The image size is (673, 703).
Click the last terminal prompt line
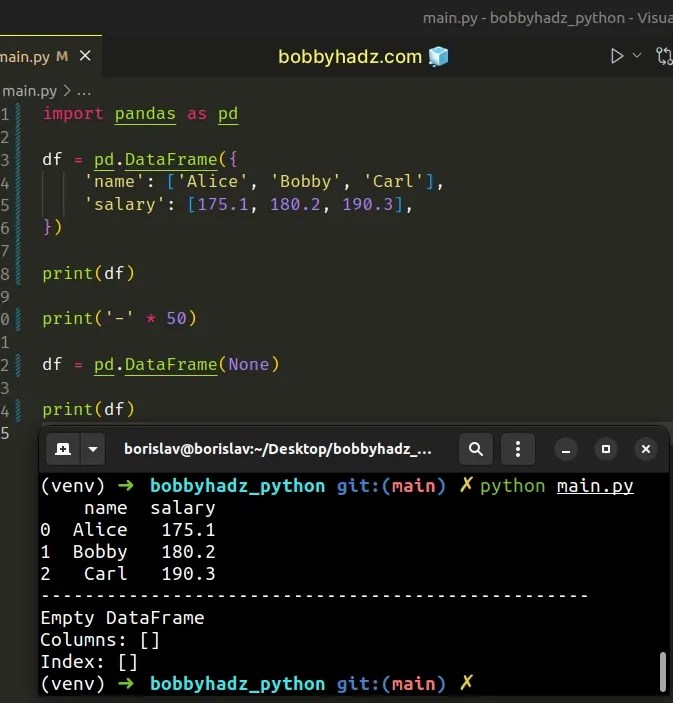(x=257, y=684)
